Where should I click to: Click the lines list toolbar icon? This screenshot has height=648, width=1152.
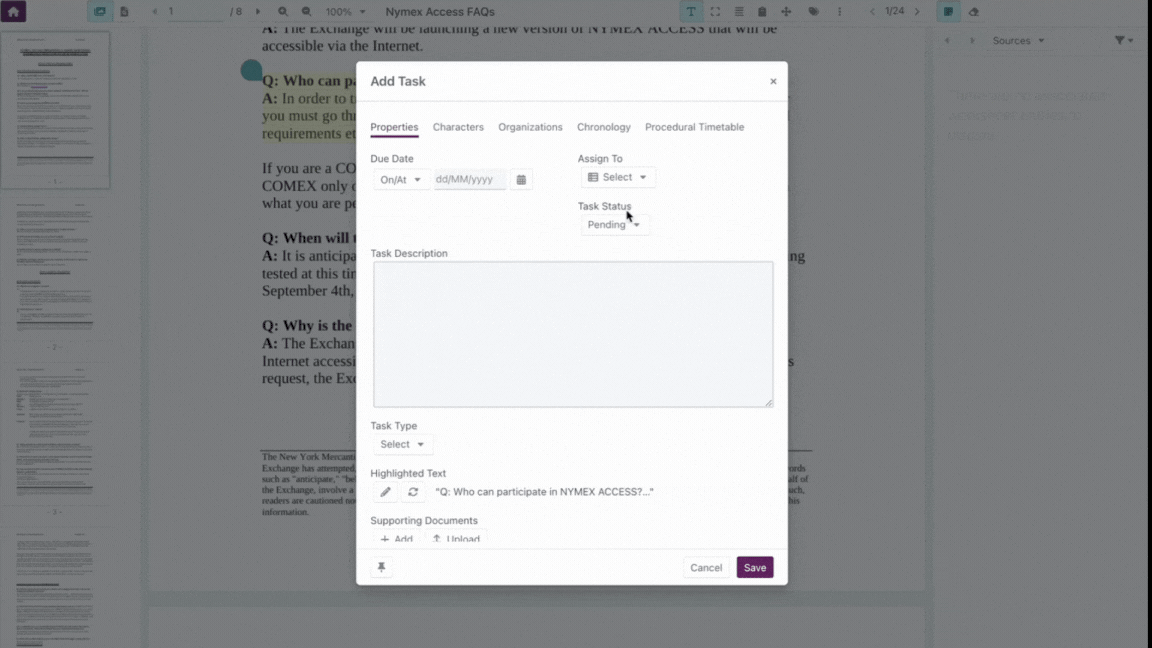739,12
